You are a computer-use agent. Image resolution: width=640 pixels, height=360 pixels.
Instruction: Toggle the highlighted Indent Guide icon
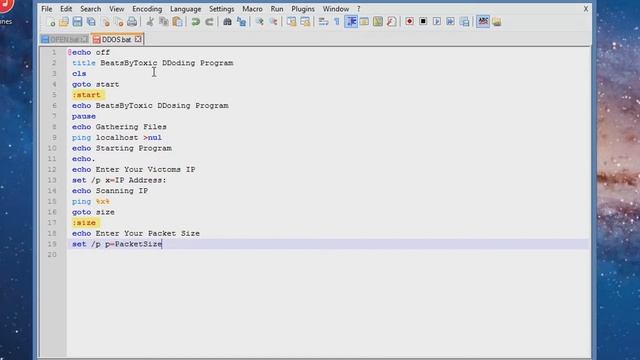point(351,22)
